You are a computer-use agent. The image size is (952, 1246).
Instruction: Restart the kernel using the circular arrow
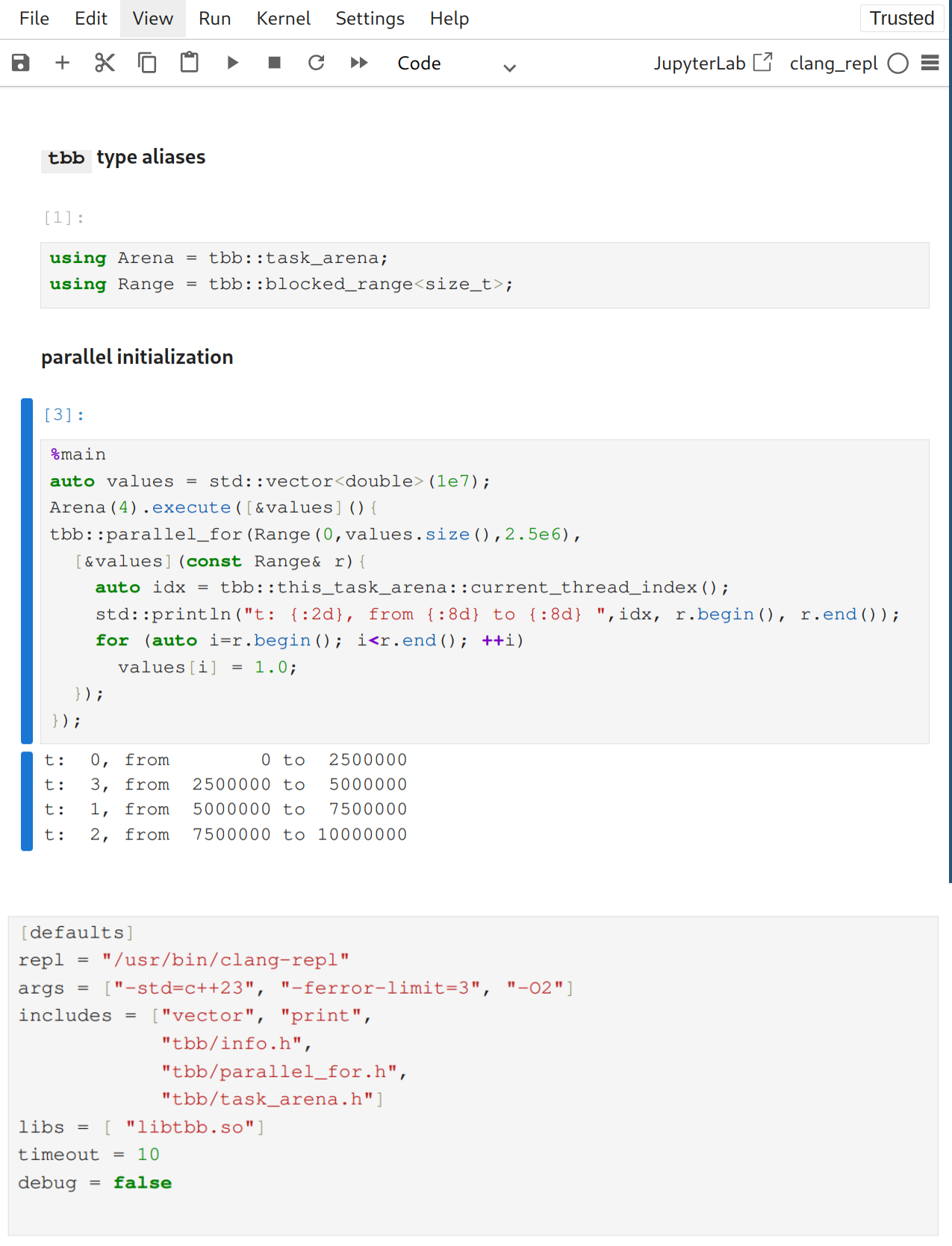click(x=316, y=63)
